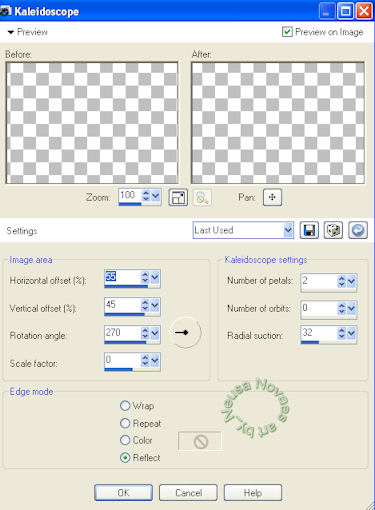The width and height of the screenshot is (375, 510).
Task: Click the rotation angle dial control
Action: 185,332
